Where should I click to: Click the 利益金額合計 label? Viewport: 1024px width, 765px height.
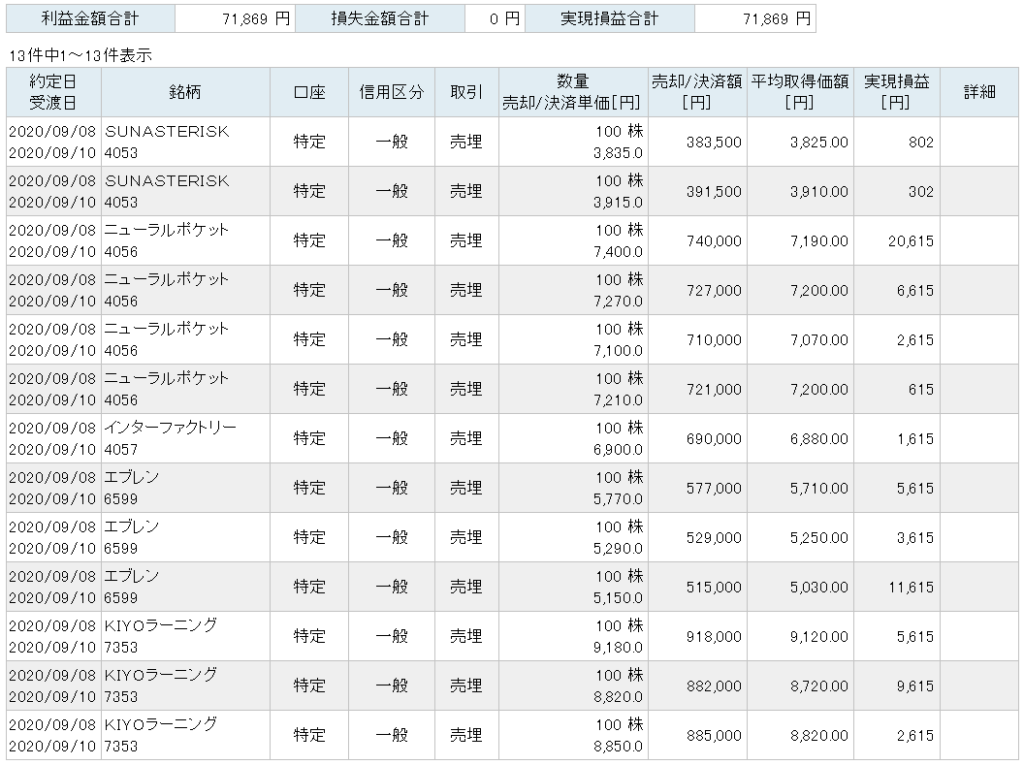click(90, 19)
